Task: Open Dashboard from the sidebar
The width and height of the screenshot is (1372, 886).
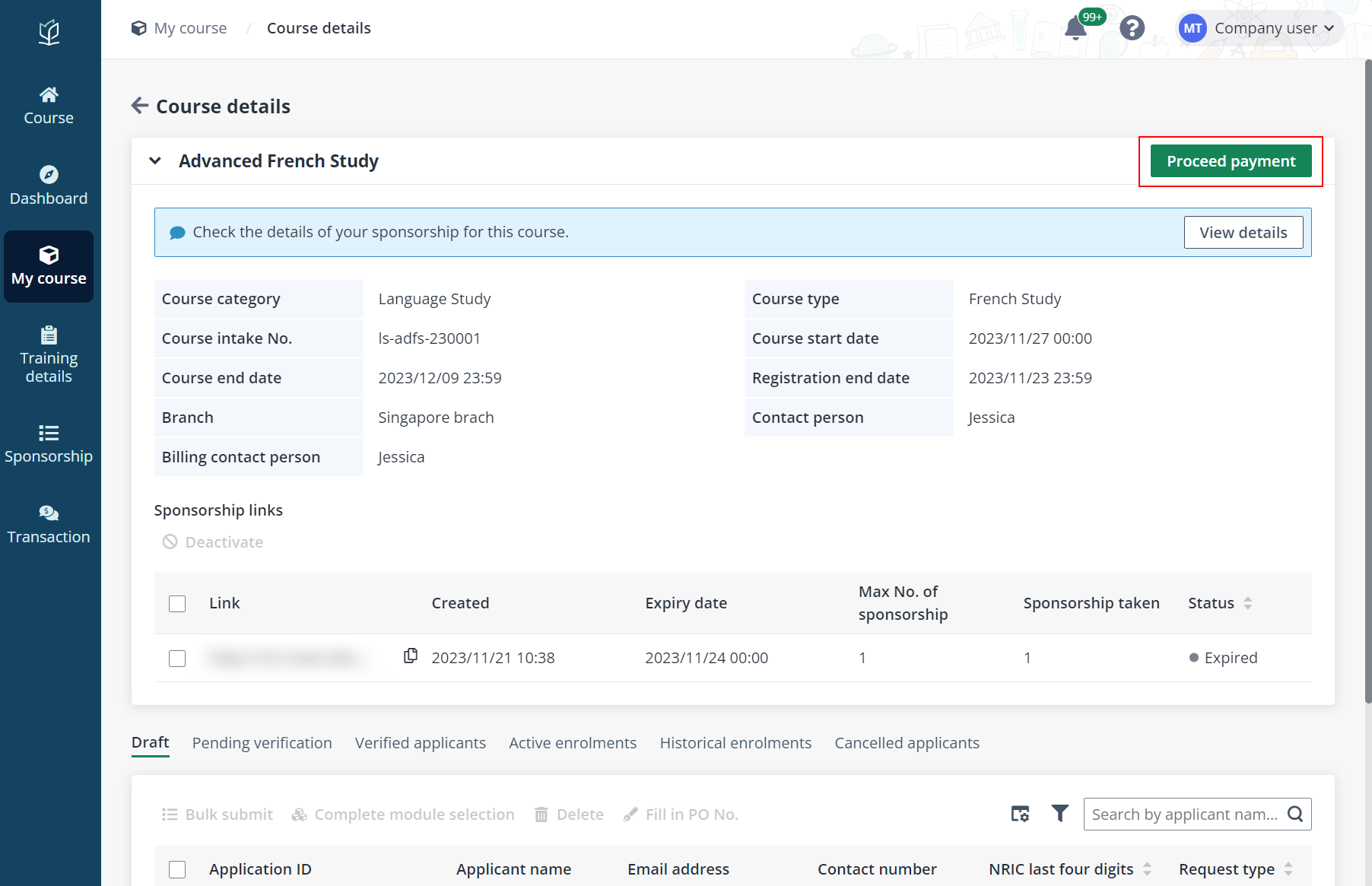Action: pos(49,186)
